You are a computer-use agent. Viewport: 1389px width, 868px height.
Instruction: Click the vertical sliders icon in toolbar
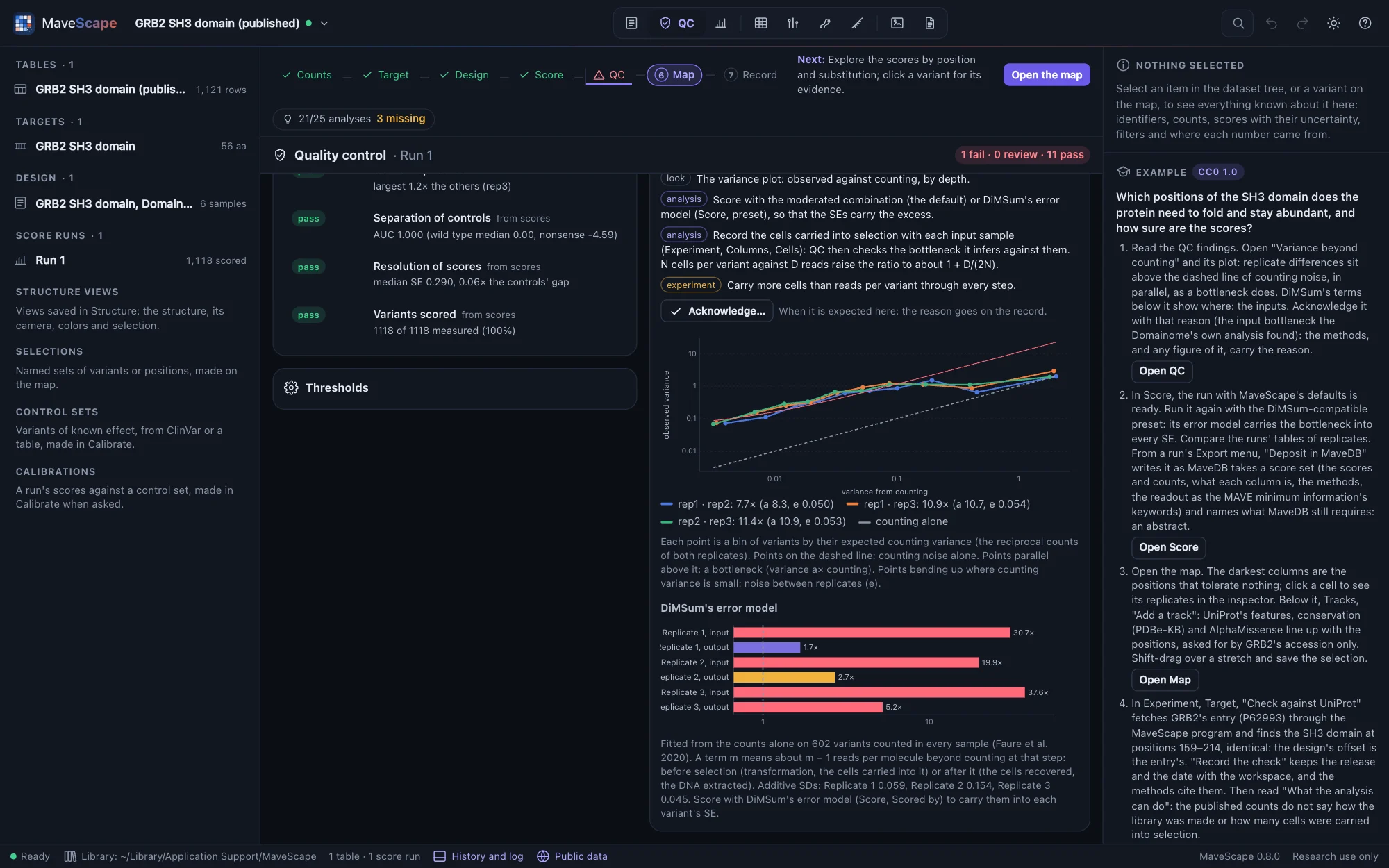[x=792, y=23]
